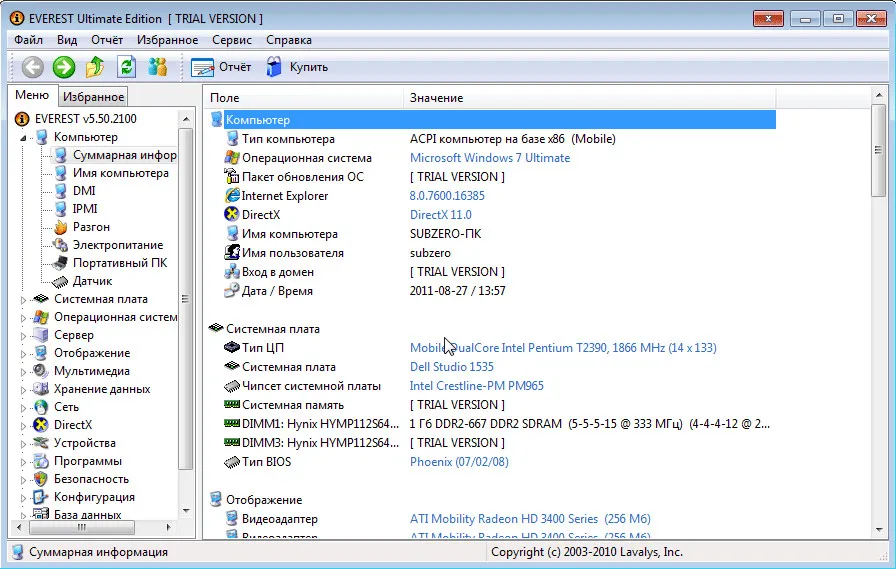This screenshot has height=569, width=896.
Task: Open the Отчёт report toolbar button
Action: (x=221, y=67)
